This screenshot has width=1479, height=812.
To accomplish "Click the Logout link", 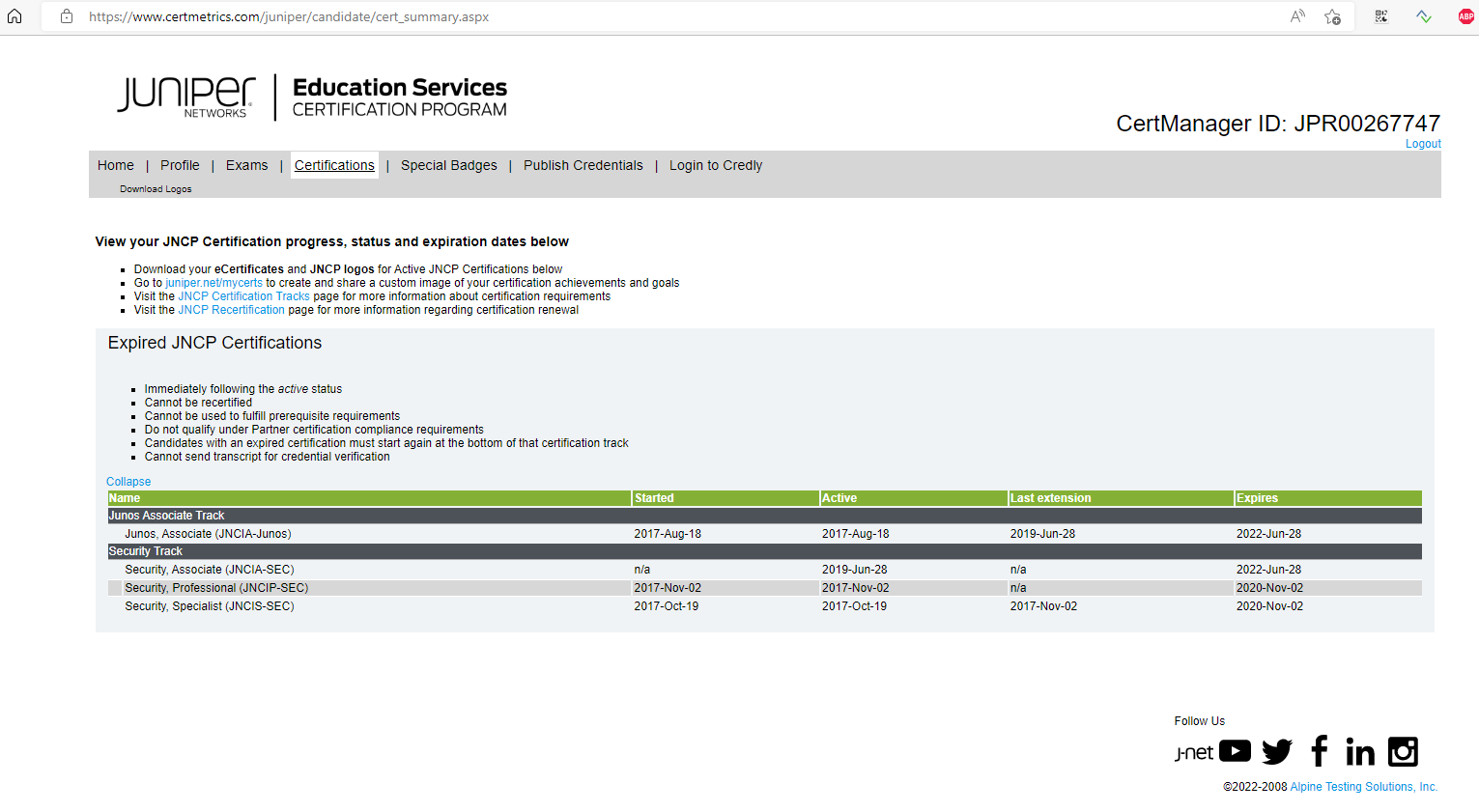I will tap(1422, 144).
